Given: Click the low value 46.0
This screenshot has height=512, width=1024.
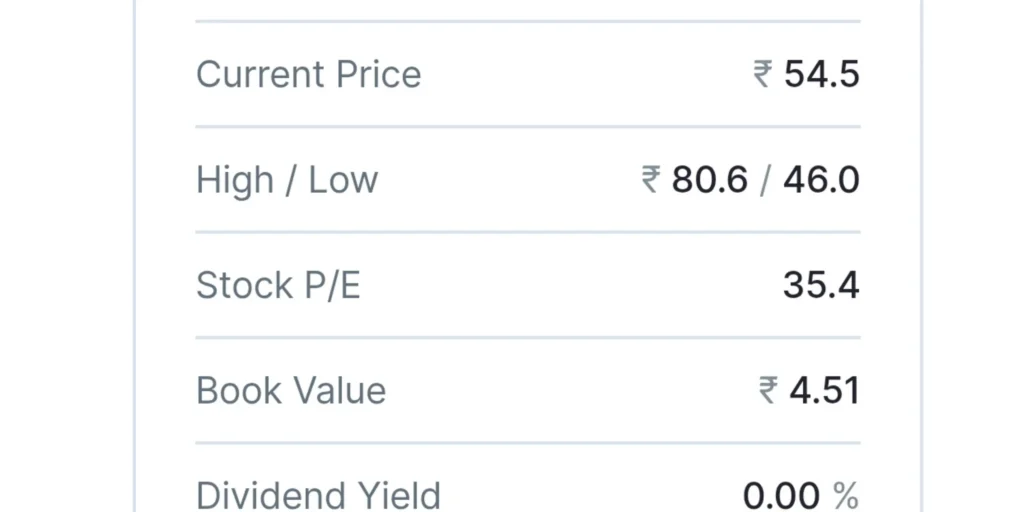Looking at the screenshot, I should (821, 180).
